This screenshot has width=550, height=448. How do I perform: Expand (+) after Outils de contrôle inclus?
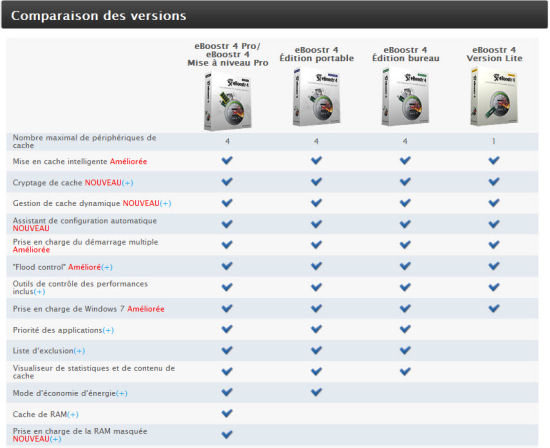coord(39,292)
